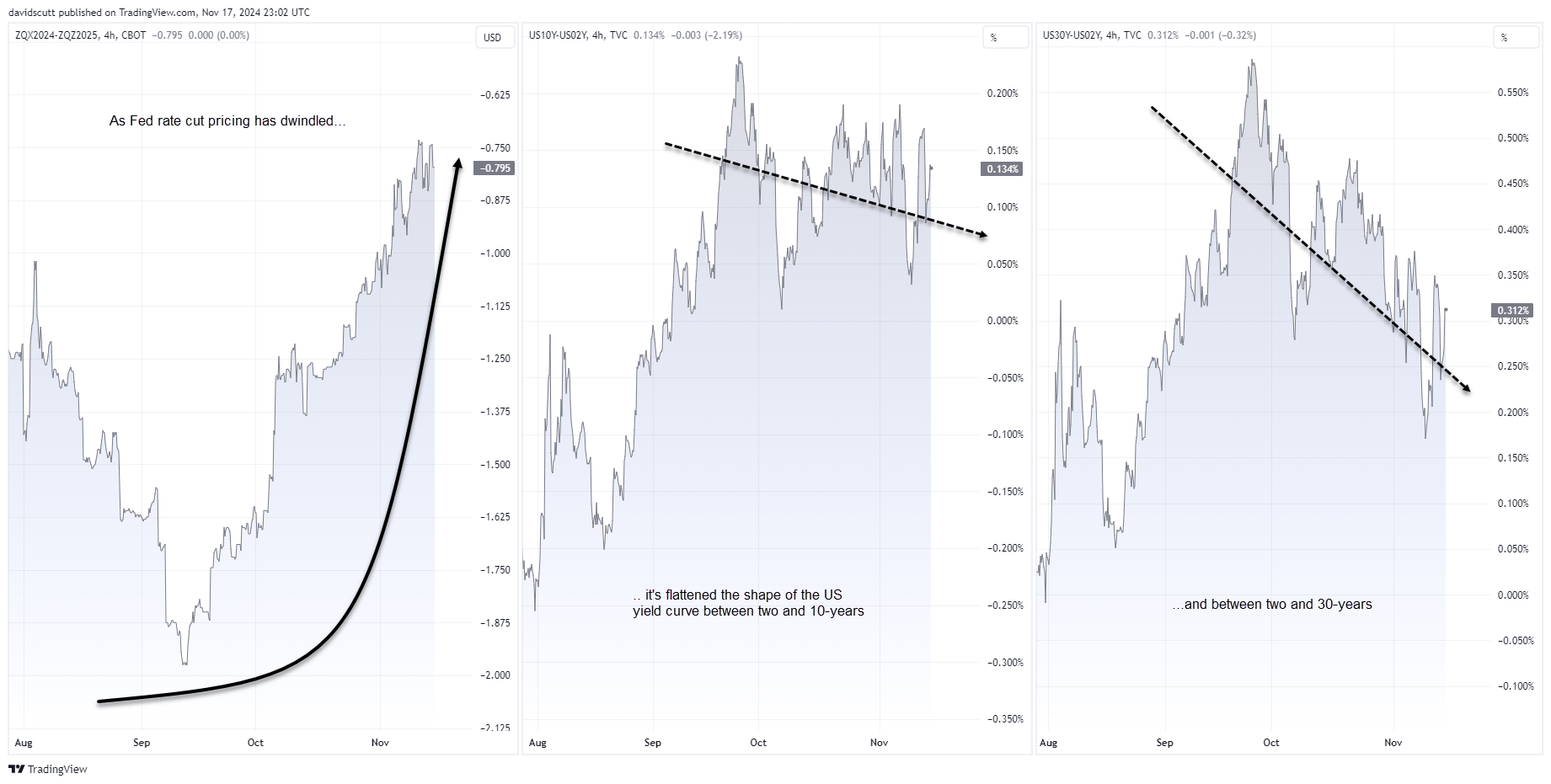Screen dimensions: 1551x784
Task: Click the -2.000 price axis label
Action: [x=495, y=675]
